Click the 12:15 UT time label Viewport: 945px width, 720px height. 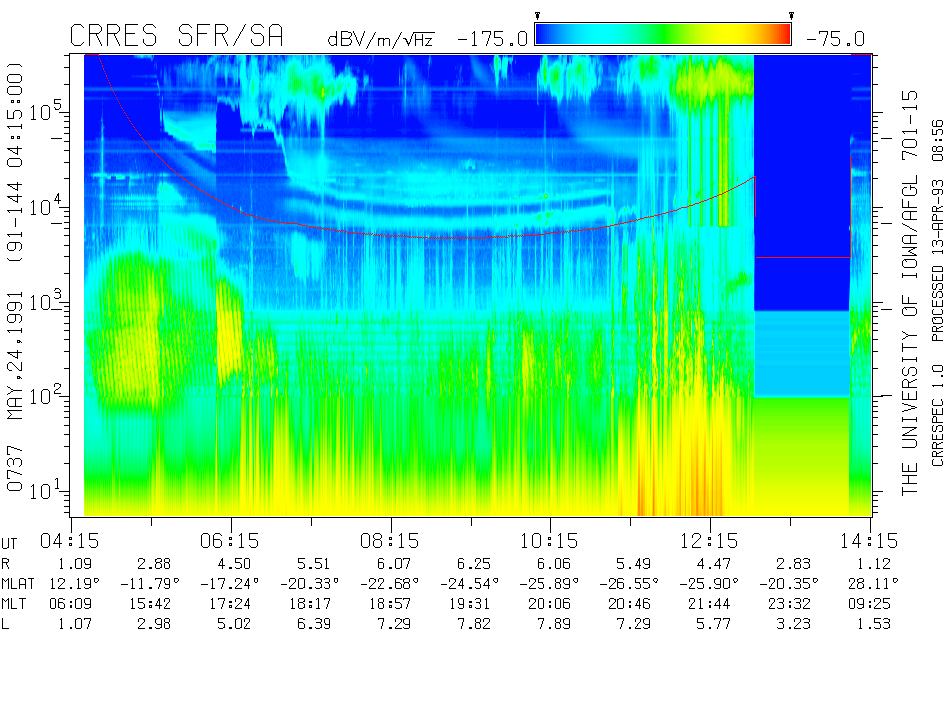click(x=710, y=541)
